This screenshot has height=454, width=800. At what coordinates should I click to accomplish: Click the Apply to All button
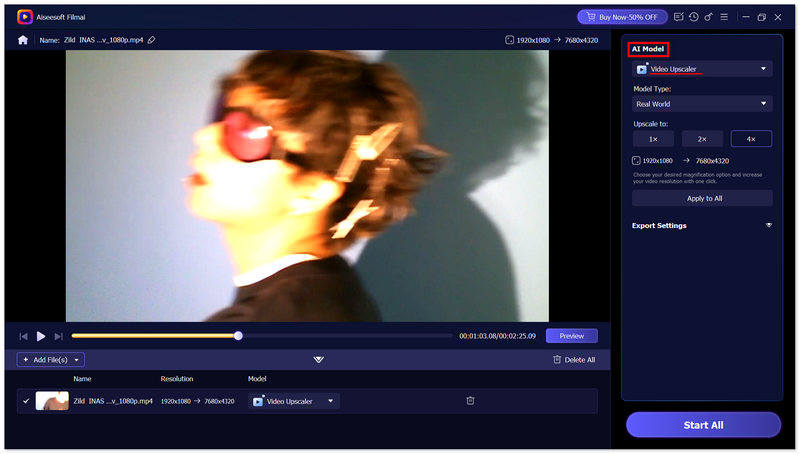[702, 198]
